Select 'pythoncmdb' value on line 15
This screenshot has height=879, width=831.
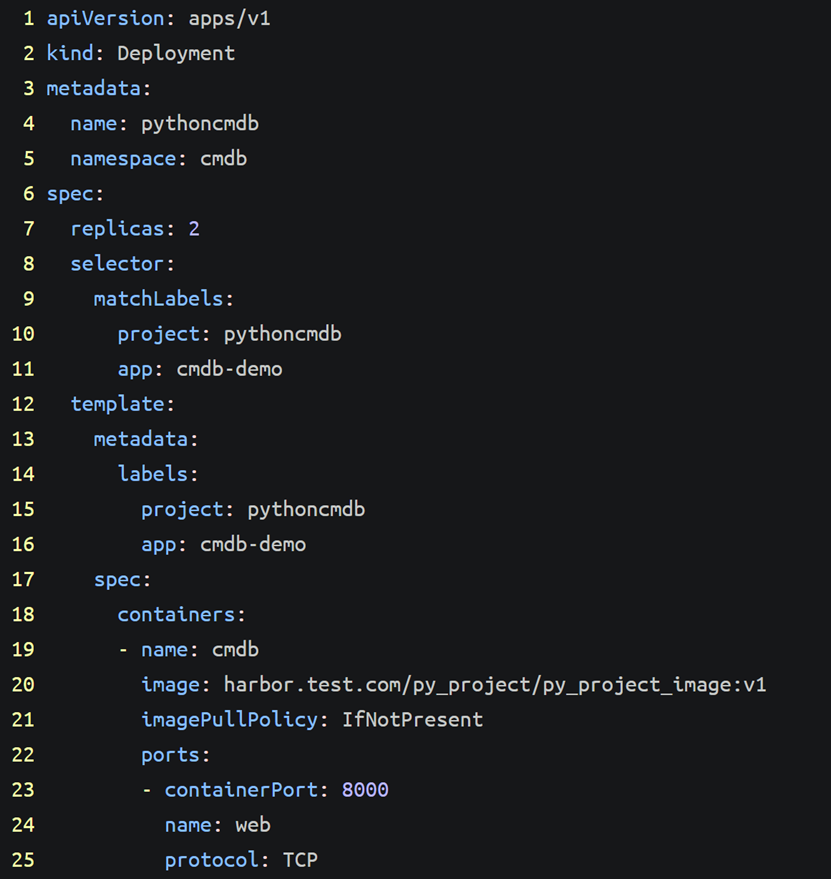pyautogui.click(x=306, y=510)
